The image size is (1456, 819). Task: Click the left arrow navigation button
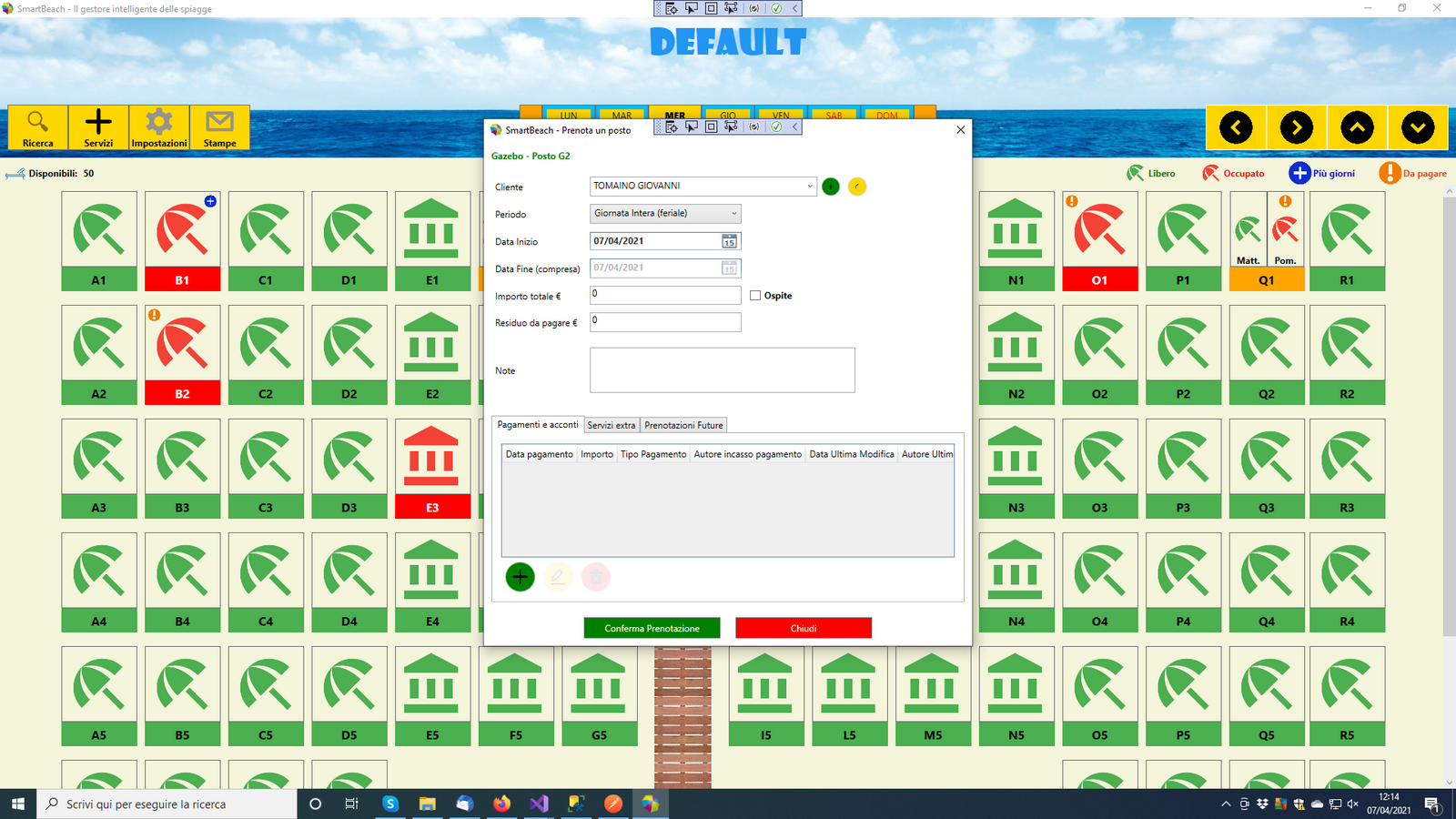(x=1236, y=128)
